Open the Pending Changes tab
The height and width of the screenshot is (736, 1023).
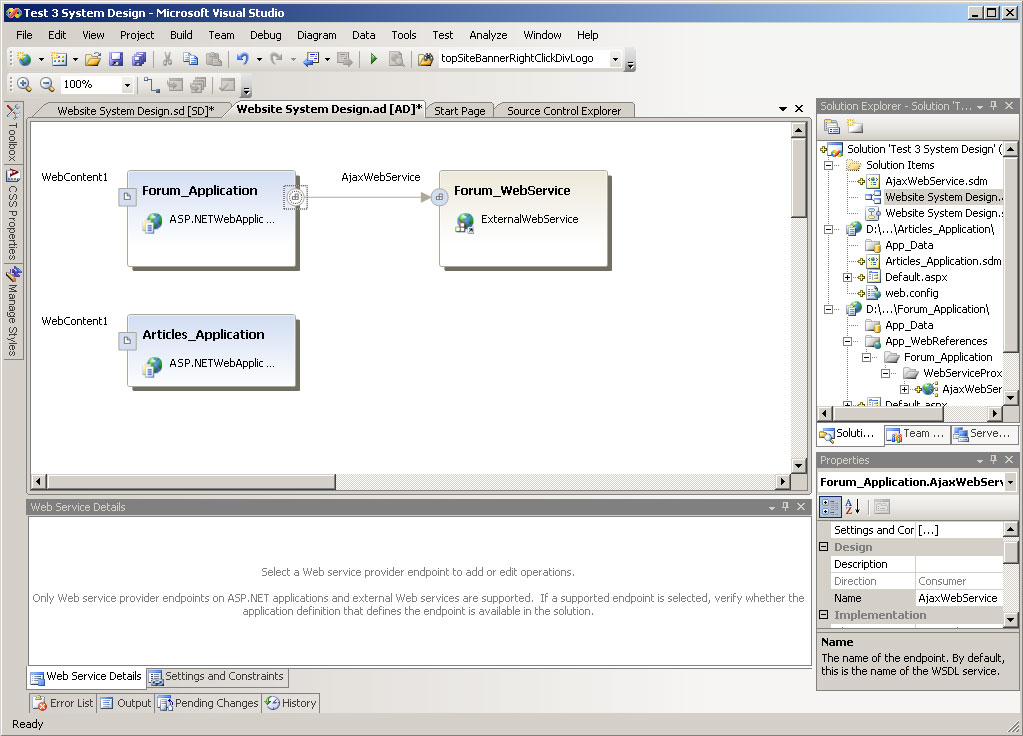pyautogui.click(x=209, y=703)
